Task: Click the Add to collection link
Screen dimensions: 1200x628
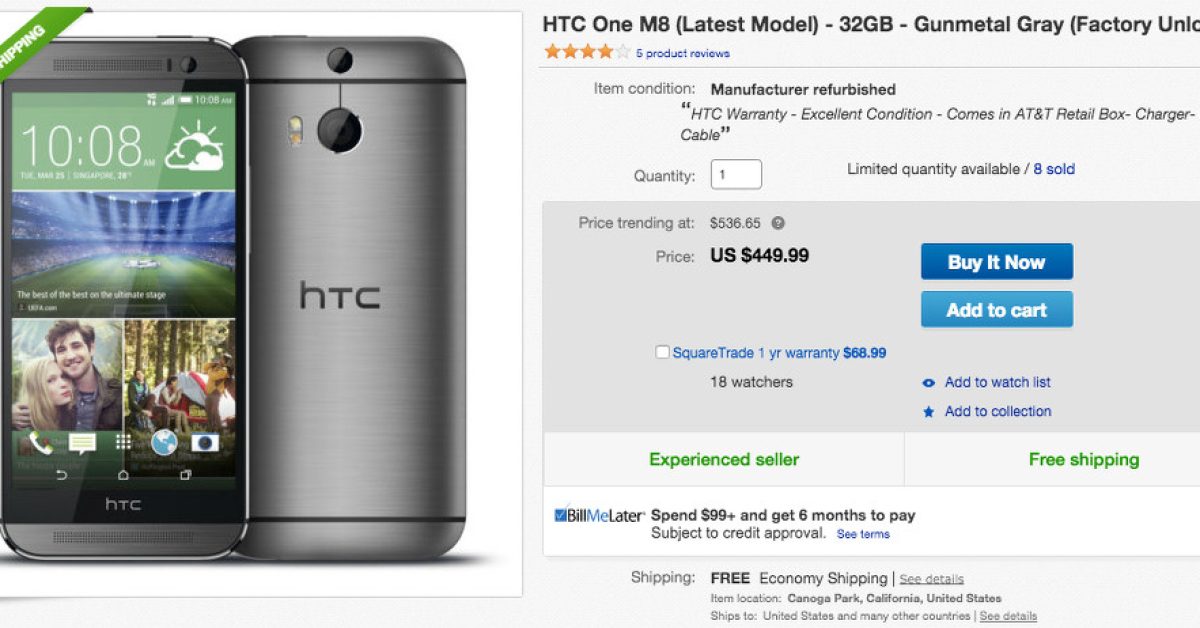Action: (998, 411)
